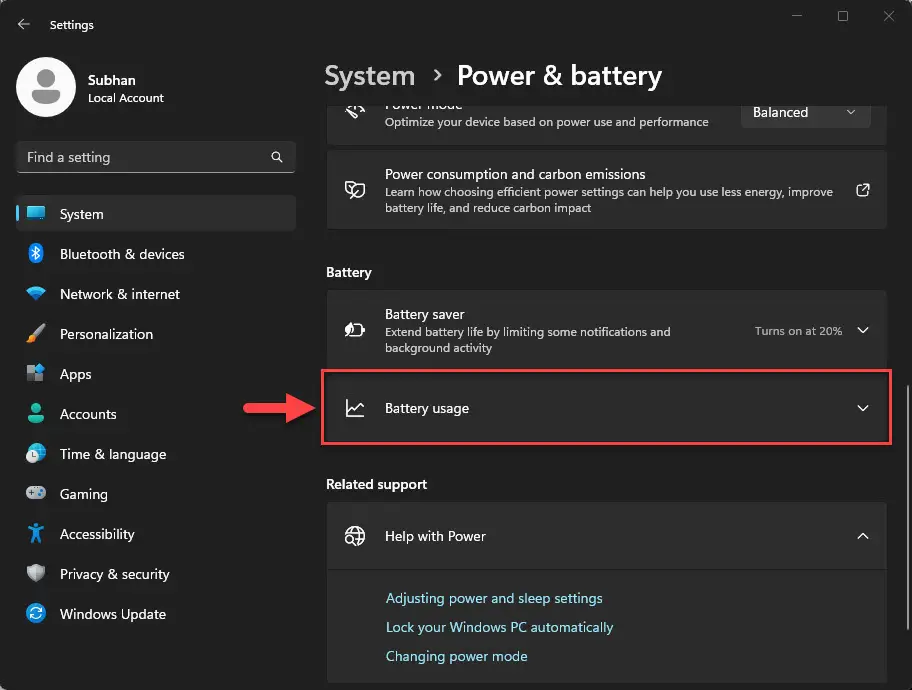Collapse the Help with Power section
The height and width of the screenshot is (690, 912).
tap(863, 536)
